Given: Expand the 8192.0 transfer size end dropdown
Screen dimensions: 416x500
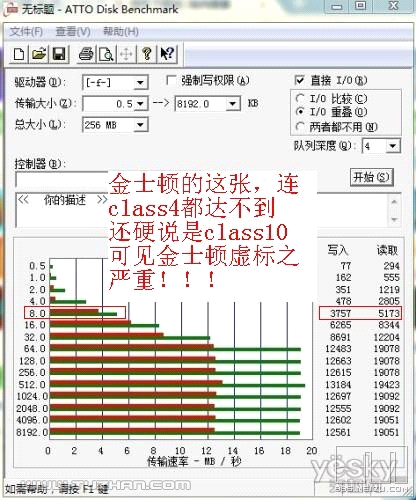Looking at the screenshot, I should point(232,104).
